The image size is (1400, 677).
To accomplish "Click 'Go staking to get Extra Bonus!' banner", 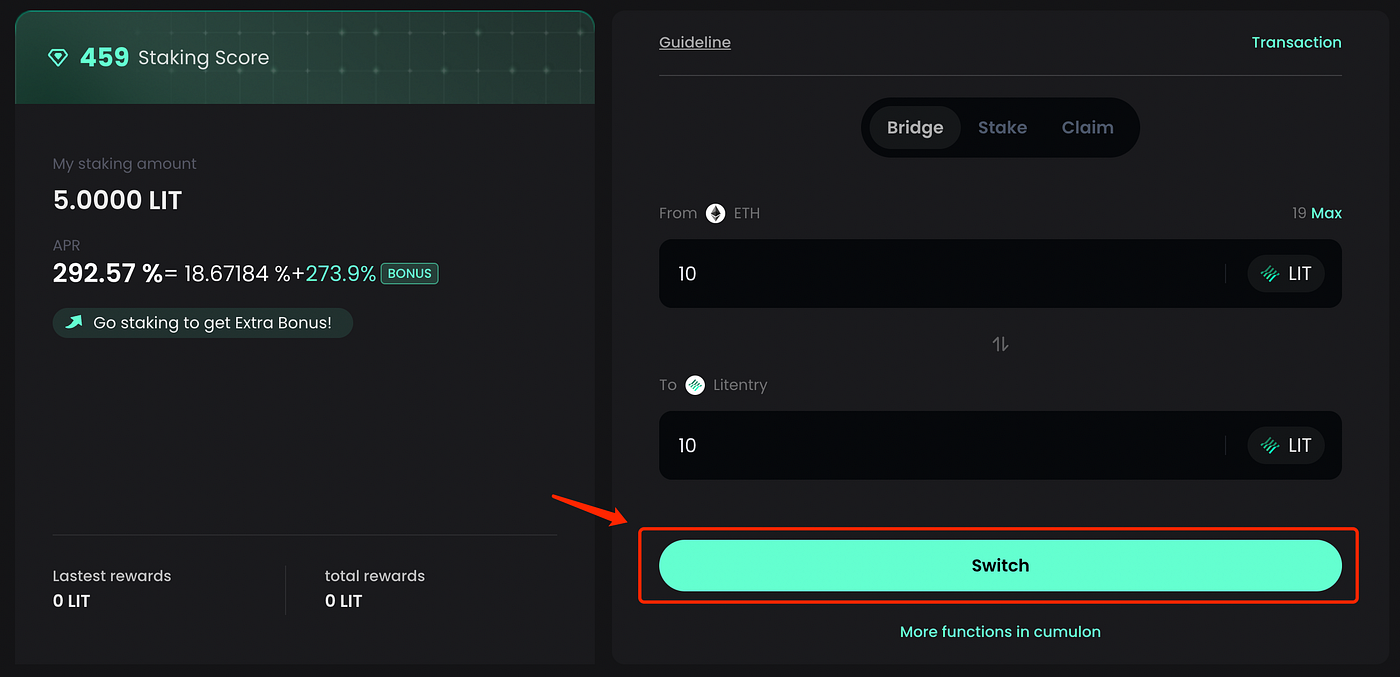I will pos(211,323).
